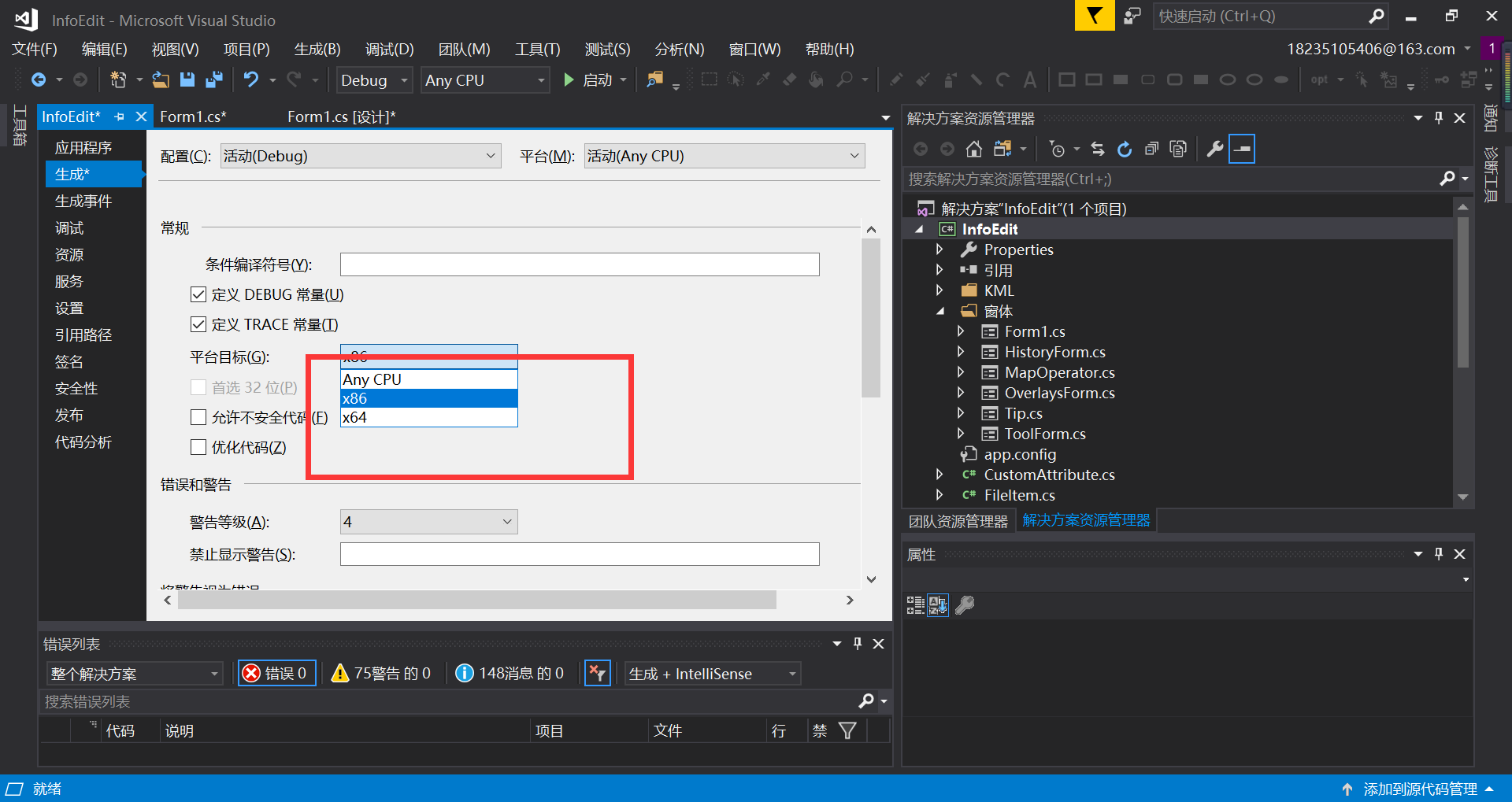Select CustomAttribute.cs in Solution Explorer
The width and height of the screenshot is (1512, 802).
click(1049, 475)
